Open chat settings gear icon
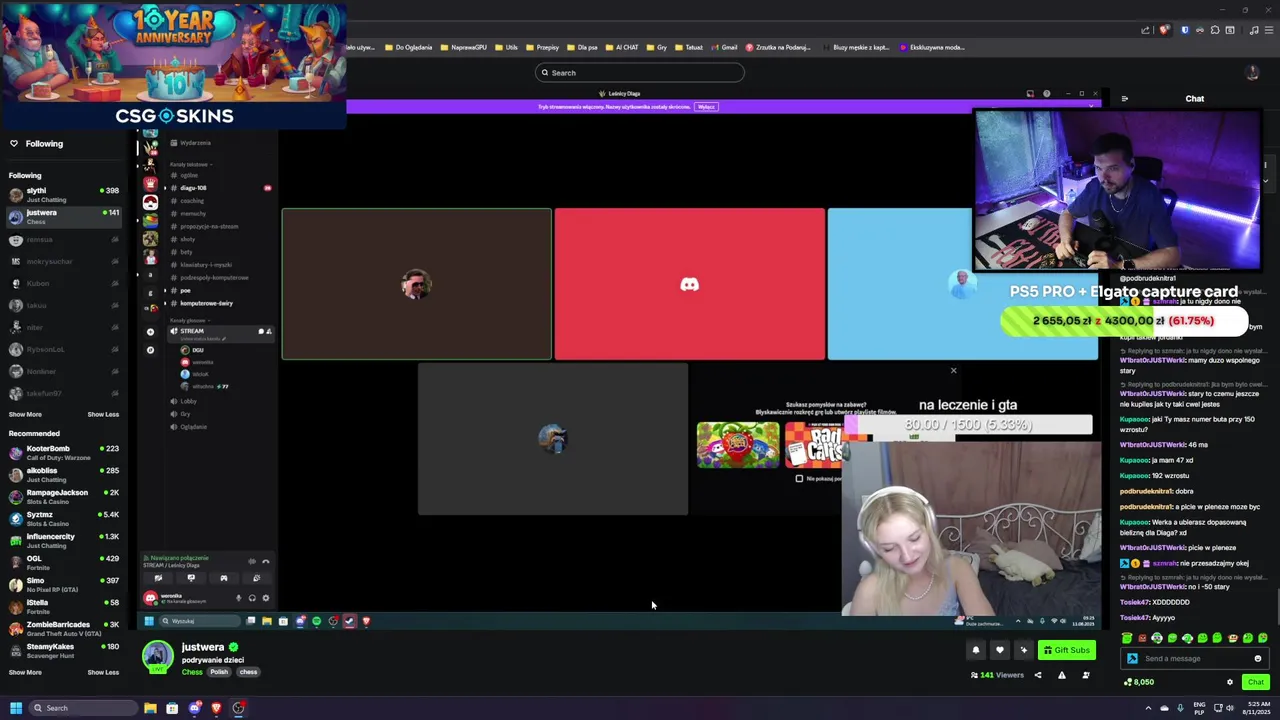The width and height of the screenshot is (1280, 720). 1230,682
